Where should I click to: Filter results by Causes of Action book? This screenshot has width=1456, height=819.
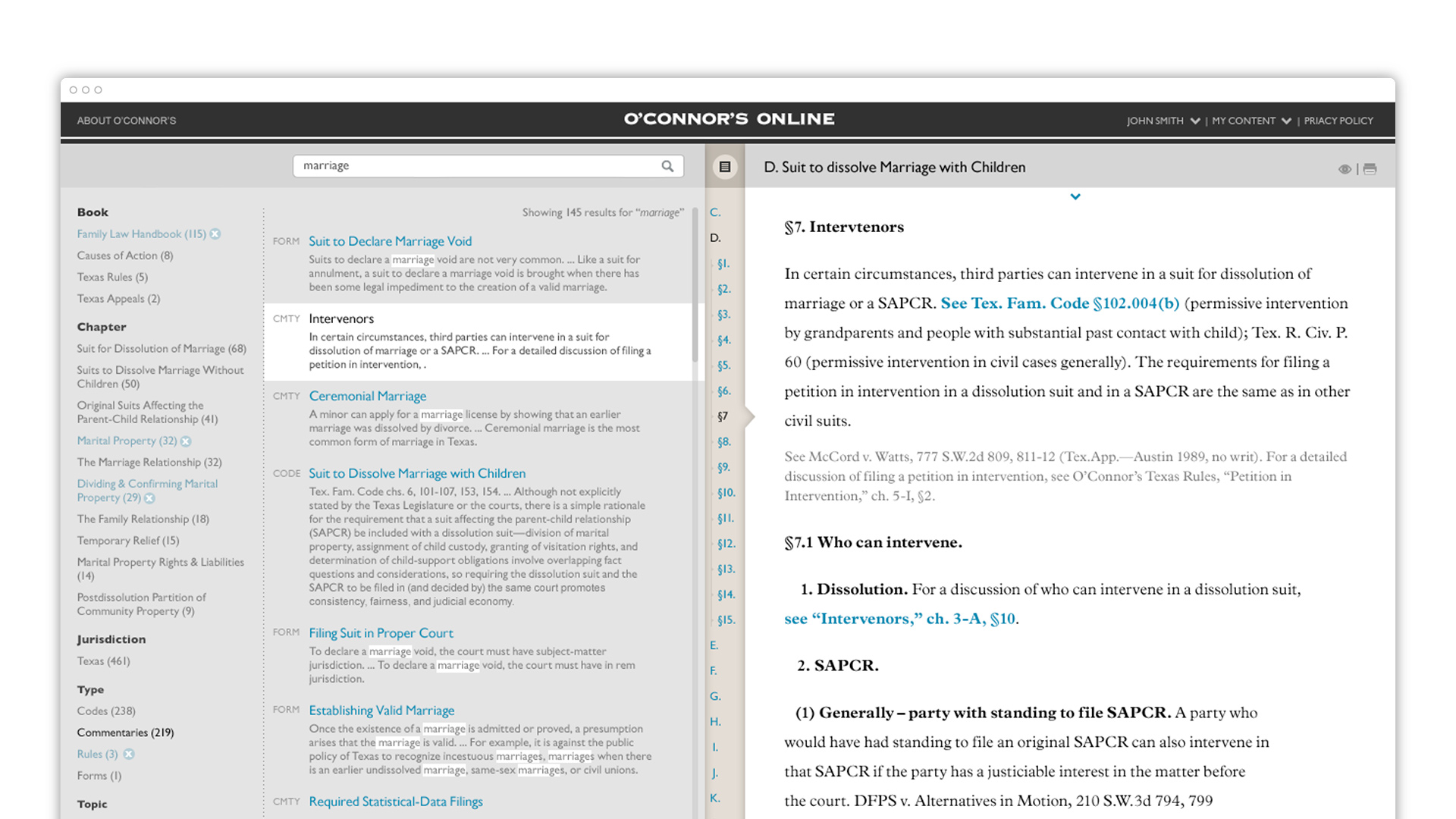(x=124, y=256)
